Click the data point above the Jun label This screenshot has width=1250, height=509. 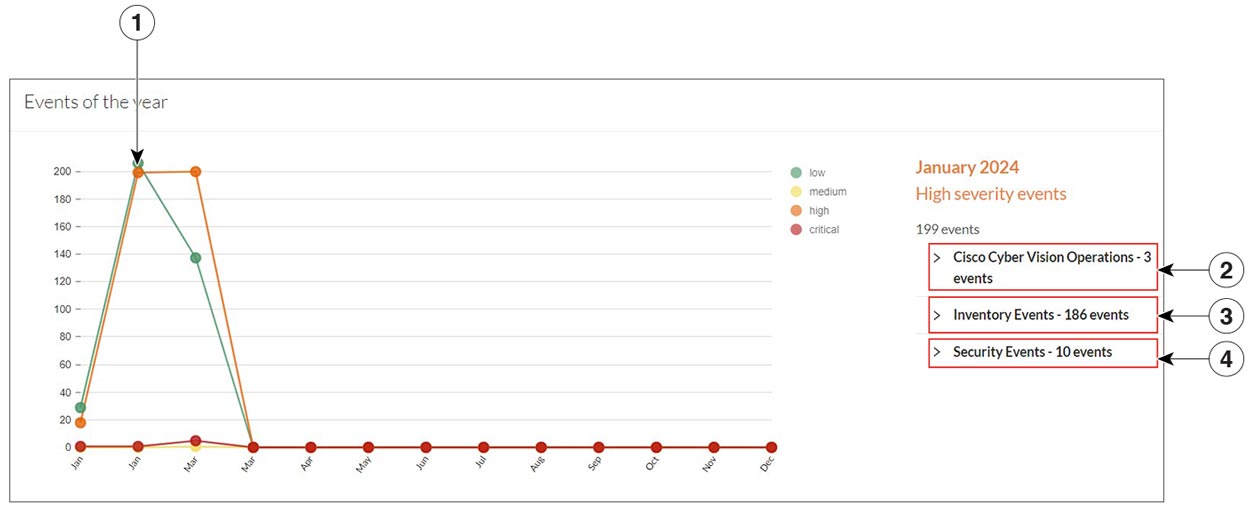[x=425, y=447]
